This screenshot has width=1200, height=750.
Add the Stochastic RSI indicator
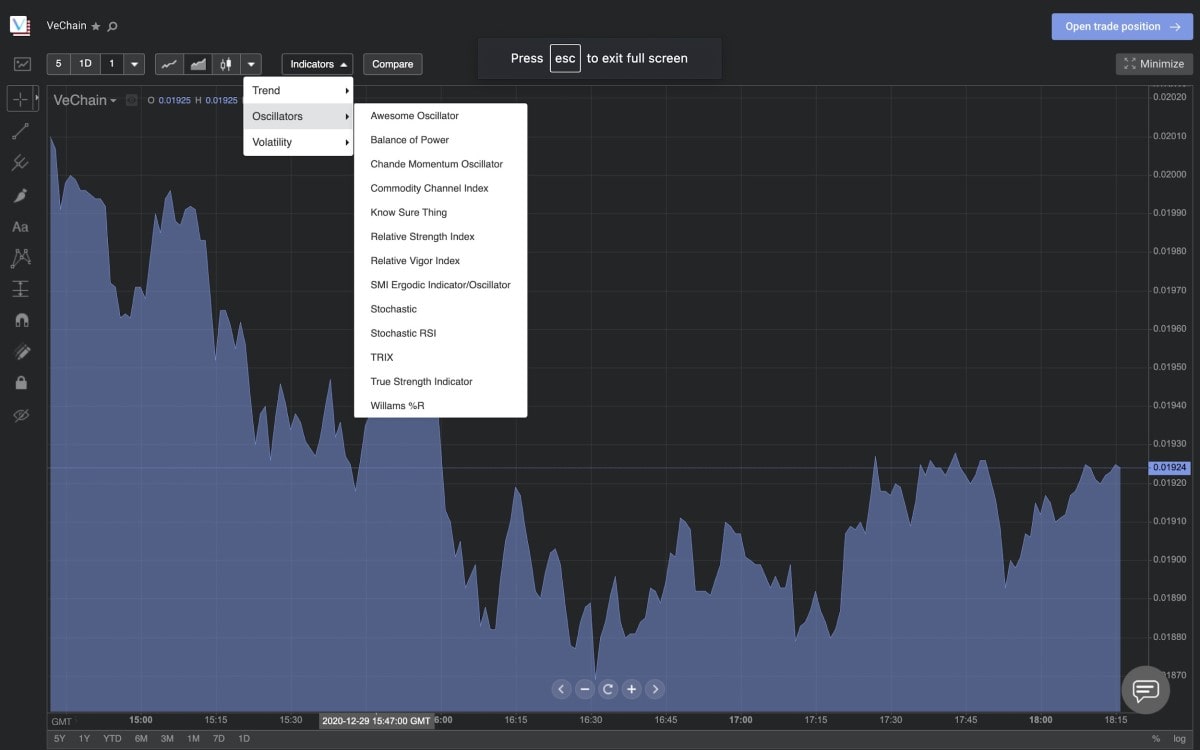coord(440,333)
